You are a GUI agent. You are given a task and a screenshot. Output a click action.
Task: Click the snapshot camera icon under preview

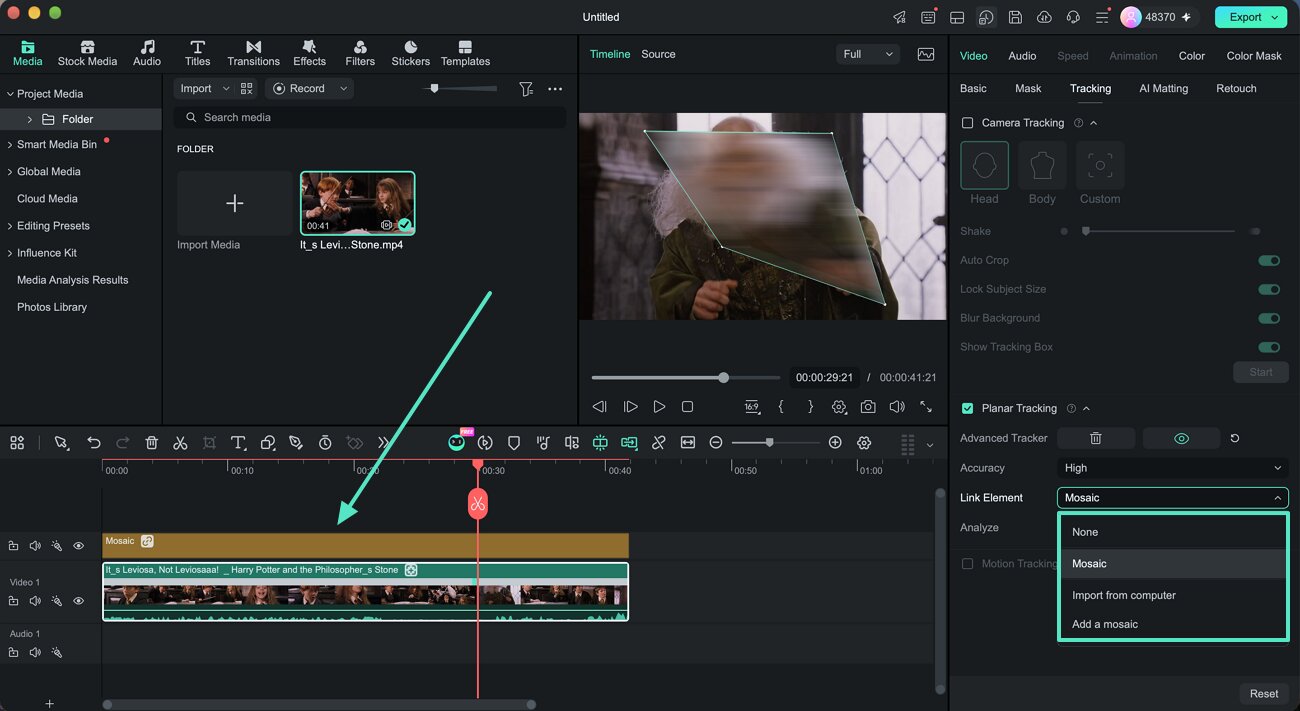tap(868, 407)
